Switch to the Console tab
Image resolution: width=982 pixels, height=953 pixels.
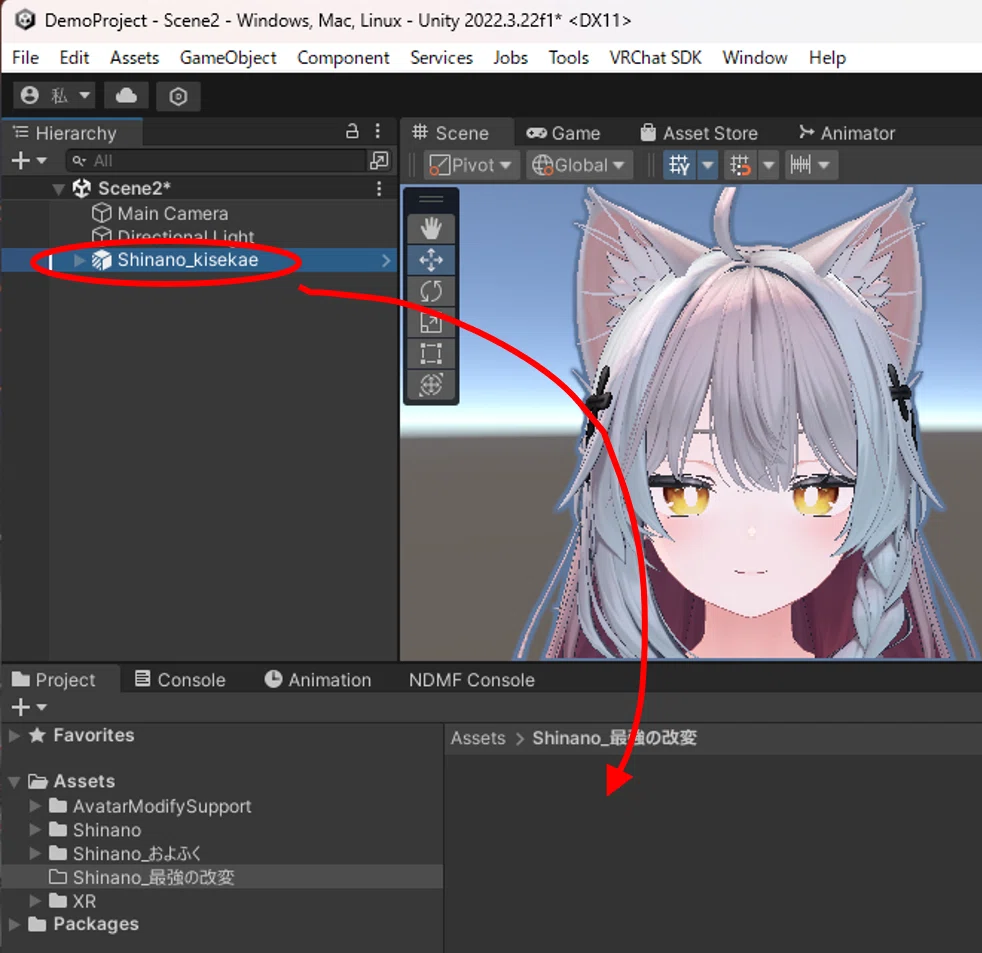tap(180, 679)
